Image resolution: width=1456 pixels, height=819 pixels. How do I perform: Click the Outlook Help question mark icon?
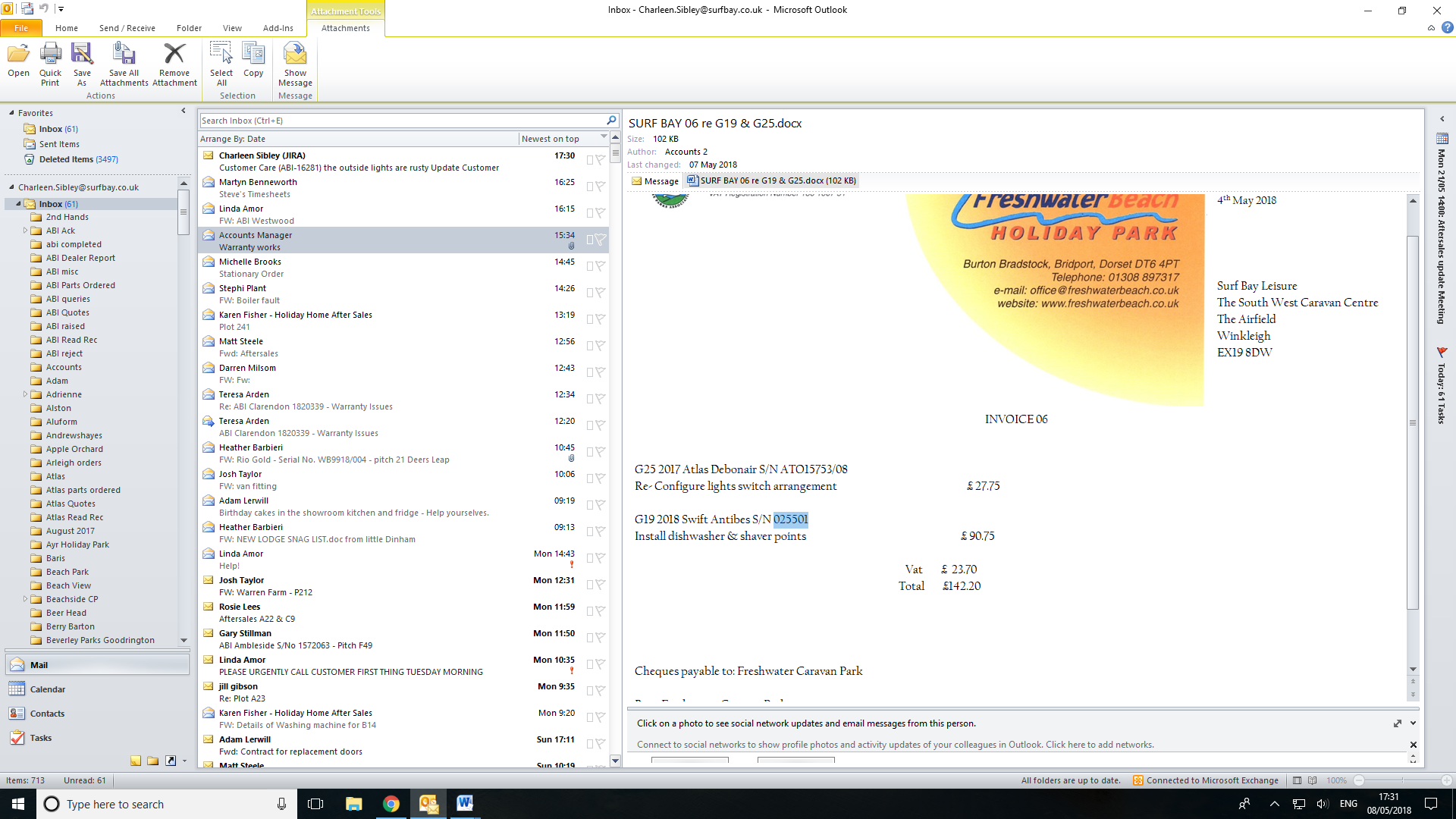[1447, 28]
